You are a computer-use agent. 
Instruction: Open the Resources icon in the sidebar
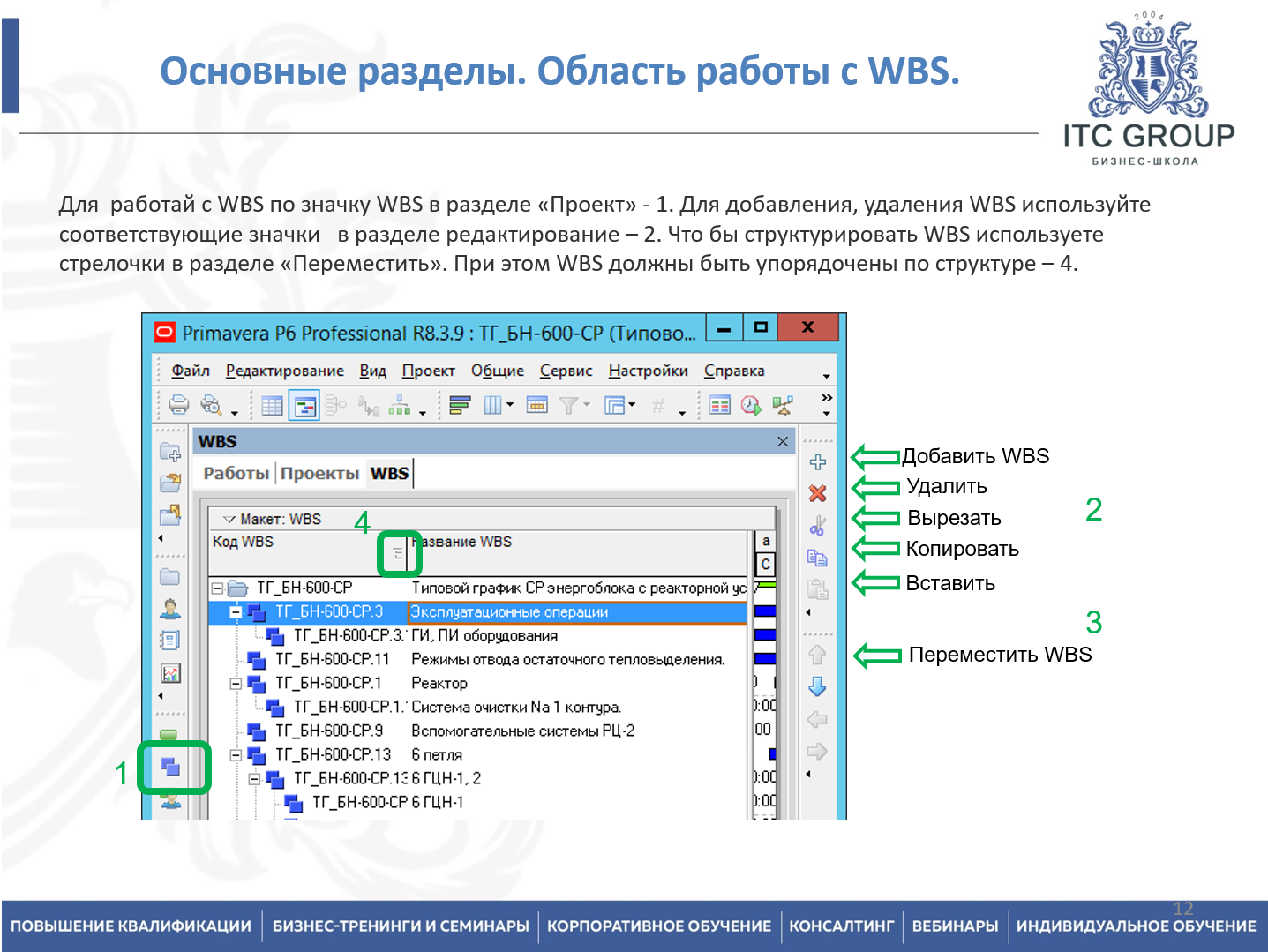coord(170,609)
